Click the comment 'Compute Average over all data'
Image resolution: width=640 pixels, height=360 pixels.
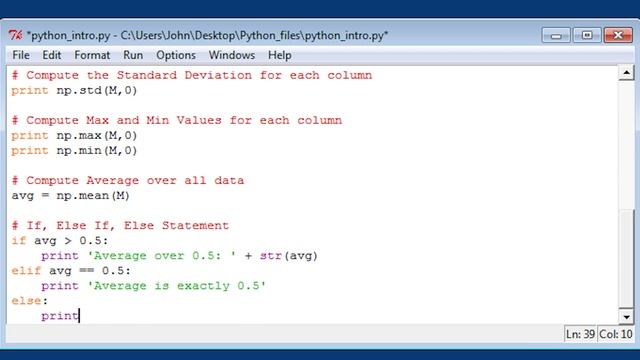tap(128, 180)
